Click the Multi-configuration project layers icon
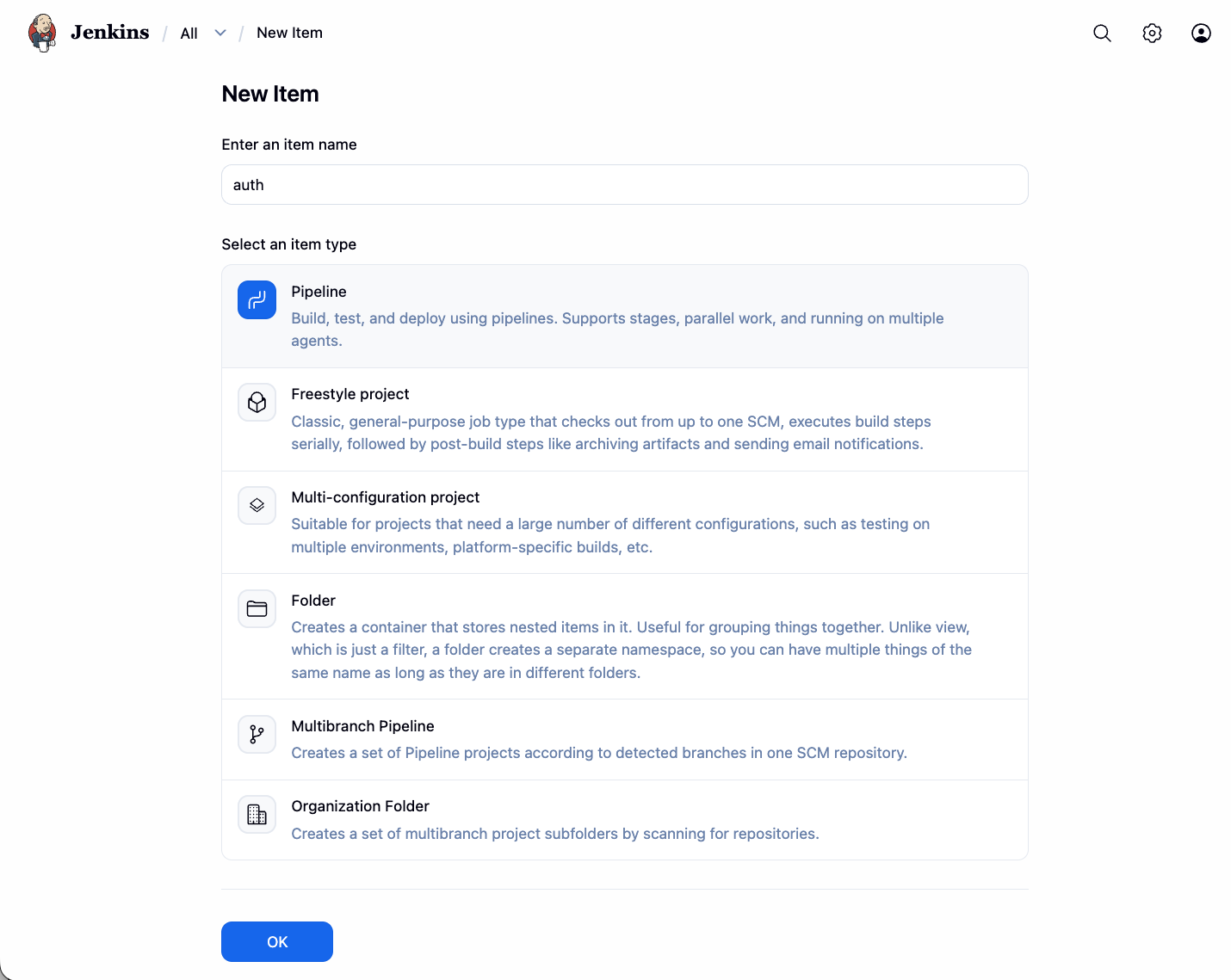 coord(257,505)
